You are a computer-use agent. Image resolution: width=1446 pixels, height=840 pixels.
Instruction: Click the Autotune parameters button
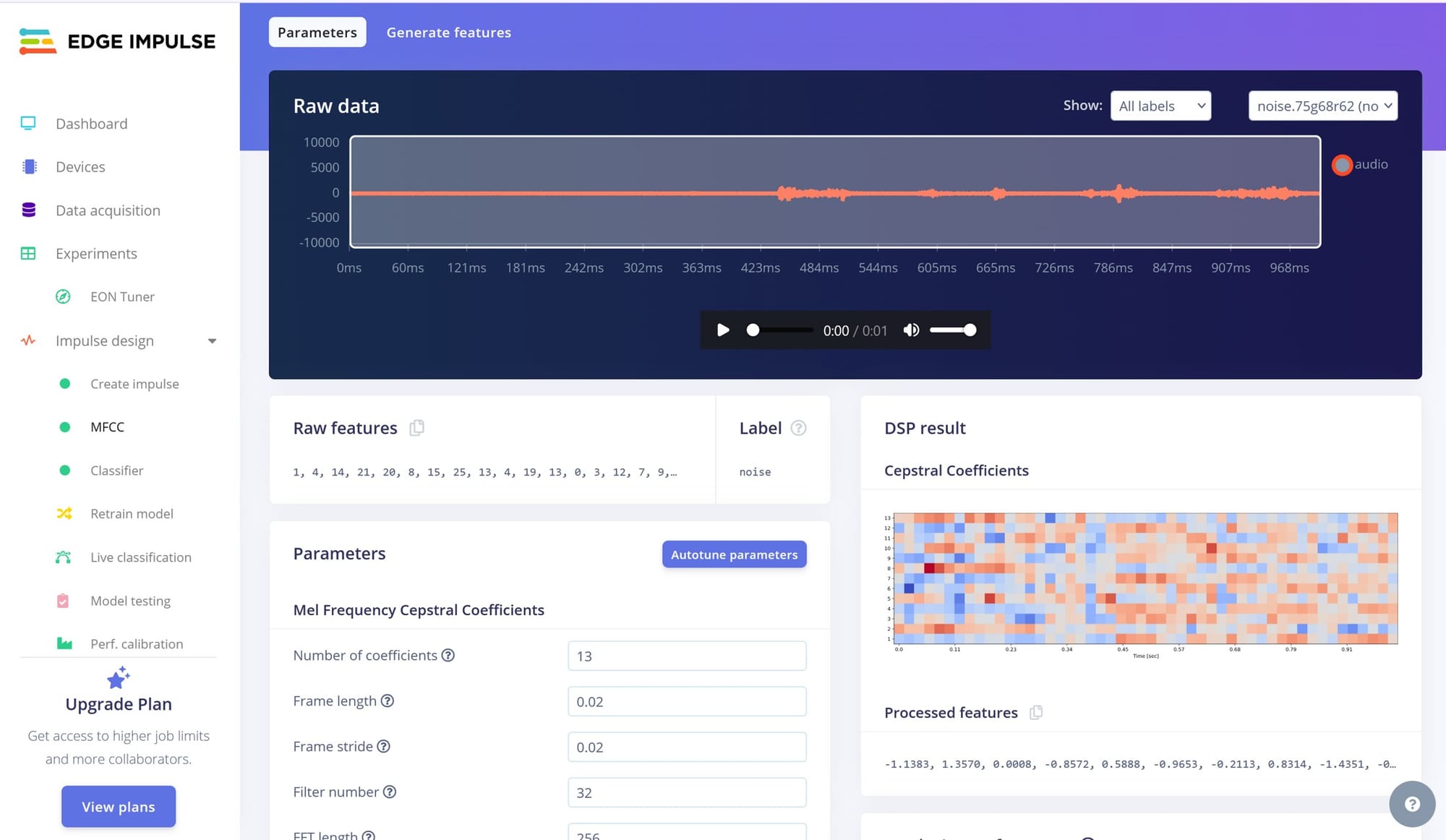coord(734,554)
